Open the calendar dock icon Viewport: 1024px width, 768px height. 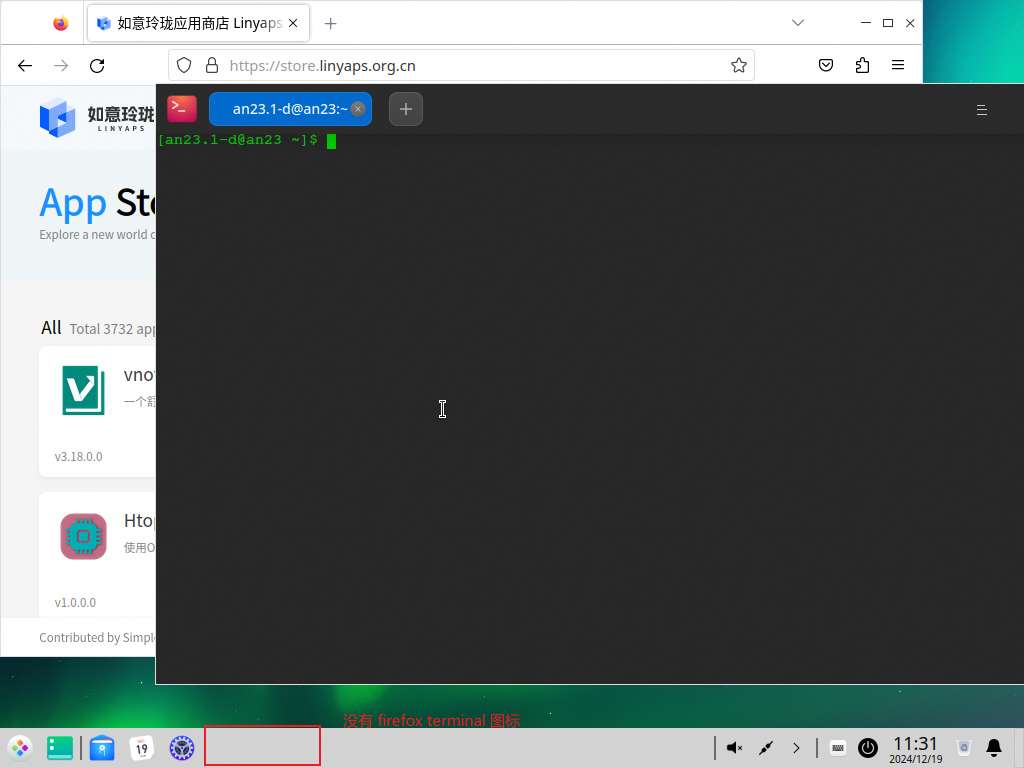click(141, 747)
